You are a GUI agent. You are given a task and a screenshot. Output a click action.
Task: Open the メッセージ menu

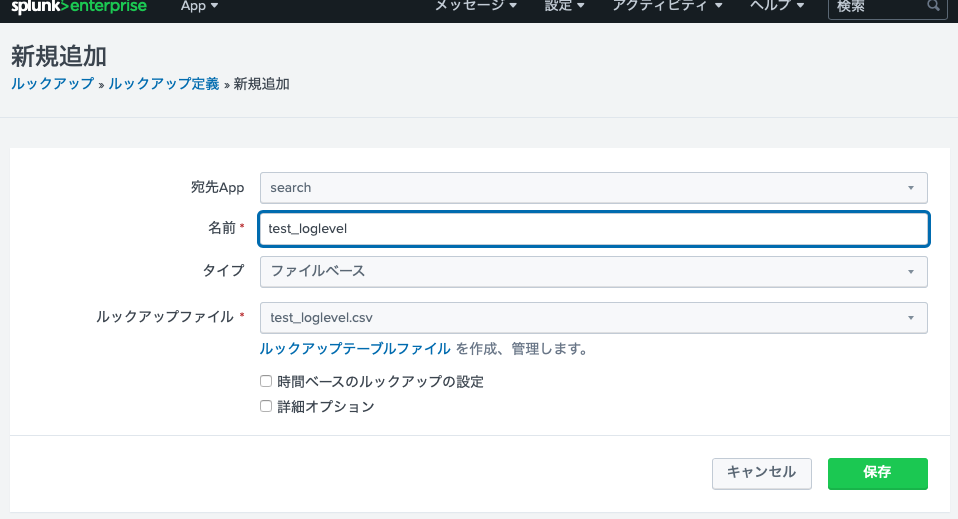point(475,6)
